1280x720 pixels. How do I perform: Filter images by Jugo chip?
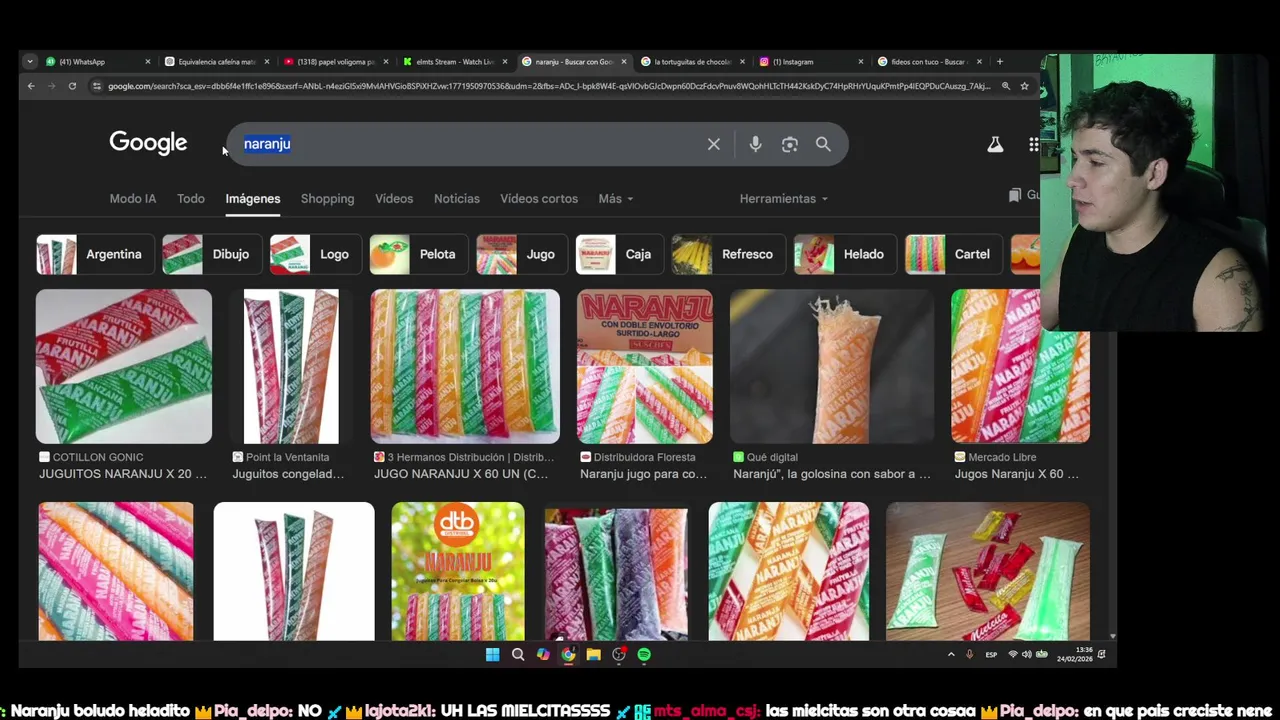tap(522, 254)
